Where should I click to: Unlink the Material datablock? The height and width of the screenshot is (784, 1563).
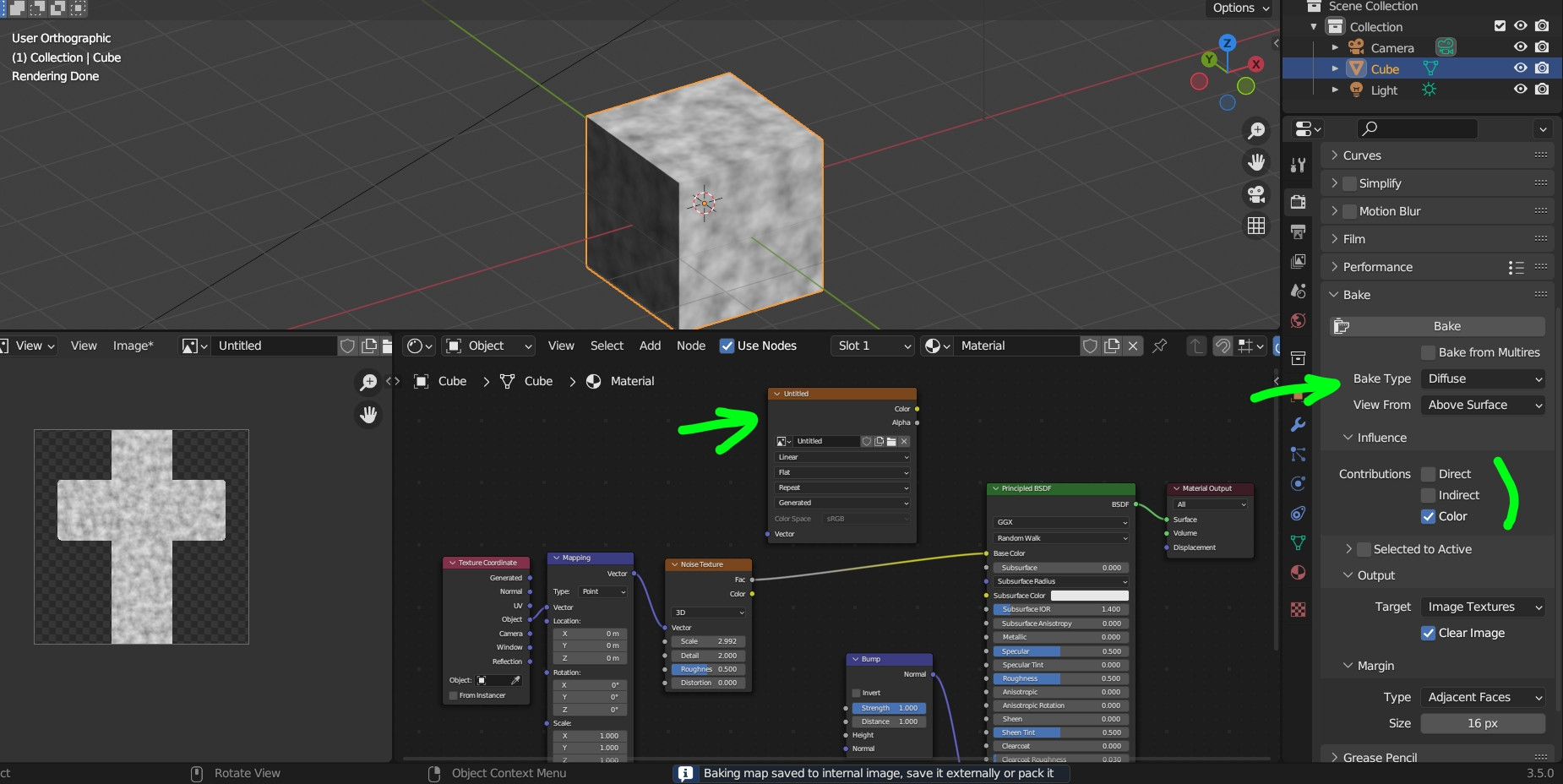pos(1134,346)
